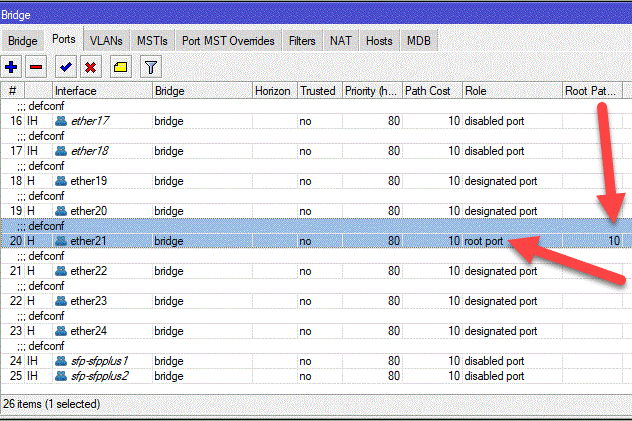Viewport: 632px width, 421px height.
Task: Click the Bridge window title bar
Action: (x=316, y=15)
